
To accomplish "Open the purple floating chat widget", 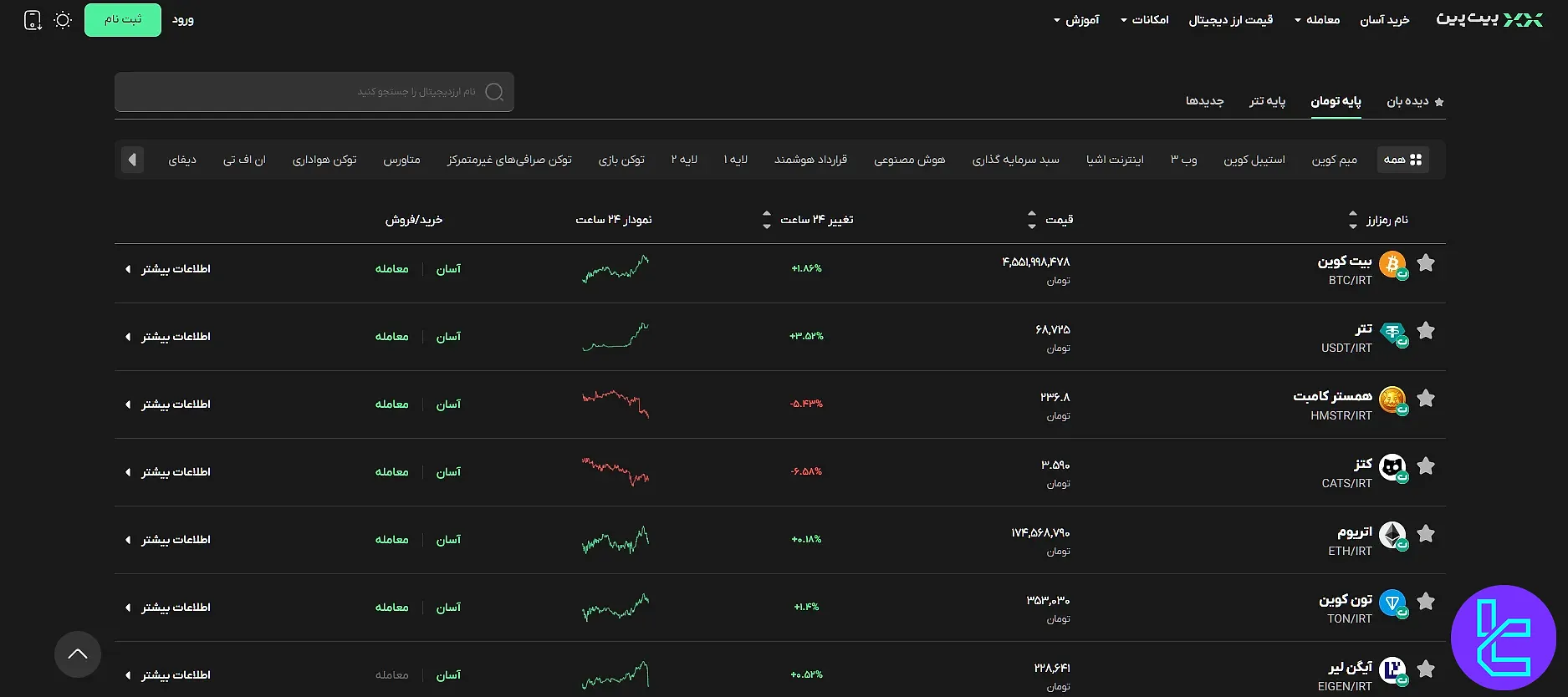I will [x=1503, y=638].
